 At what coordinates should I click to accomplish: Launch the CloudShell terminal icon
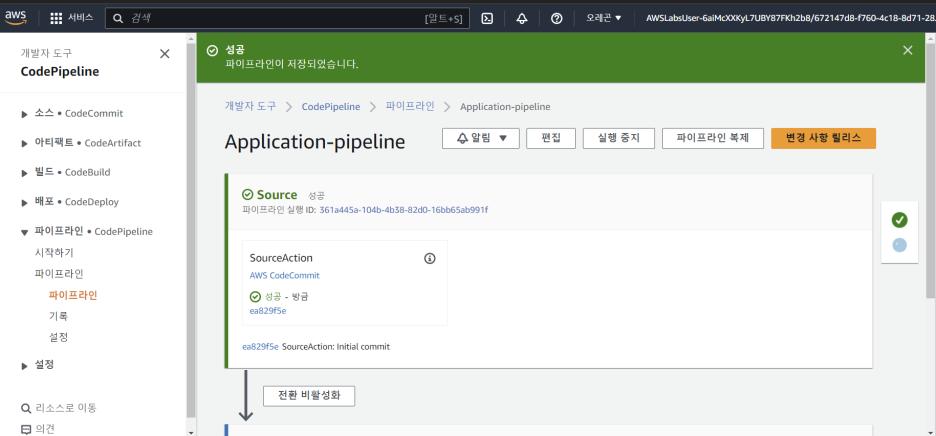[x=487, y=19]
